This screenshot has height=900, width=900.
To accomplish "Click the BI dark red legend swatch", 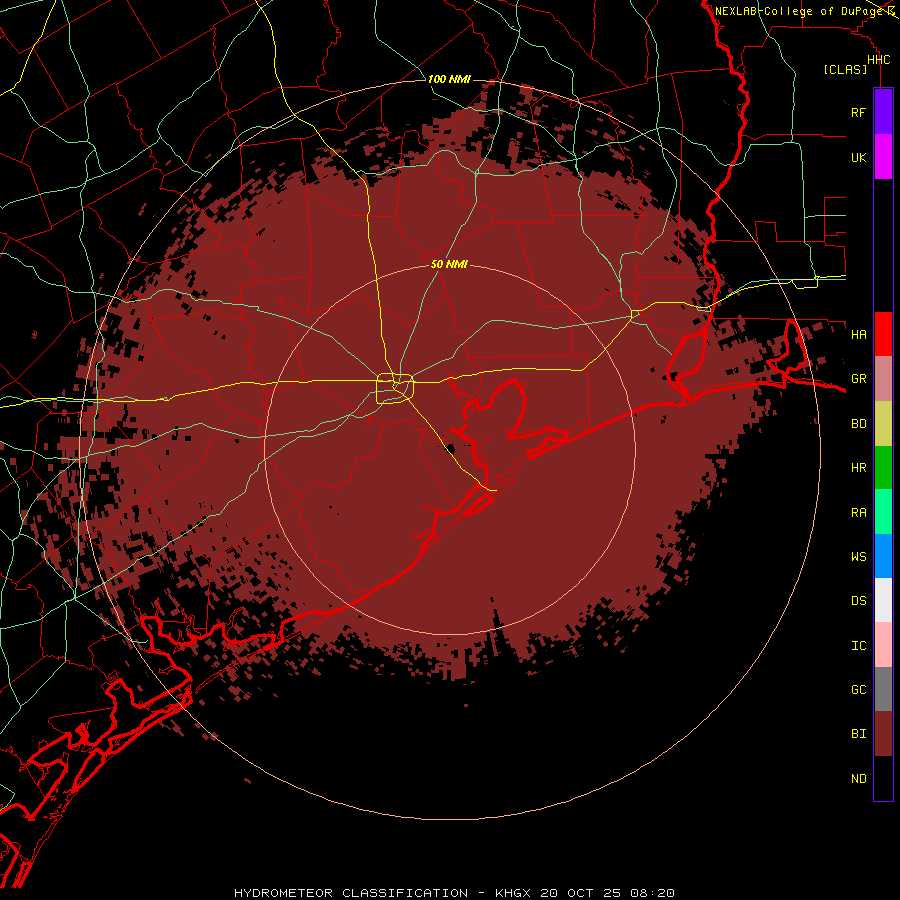I will click(883, 734).
